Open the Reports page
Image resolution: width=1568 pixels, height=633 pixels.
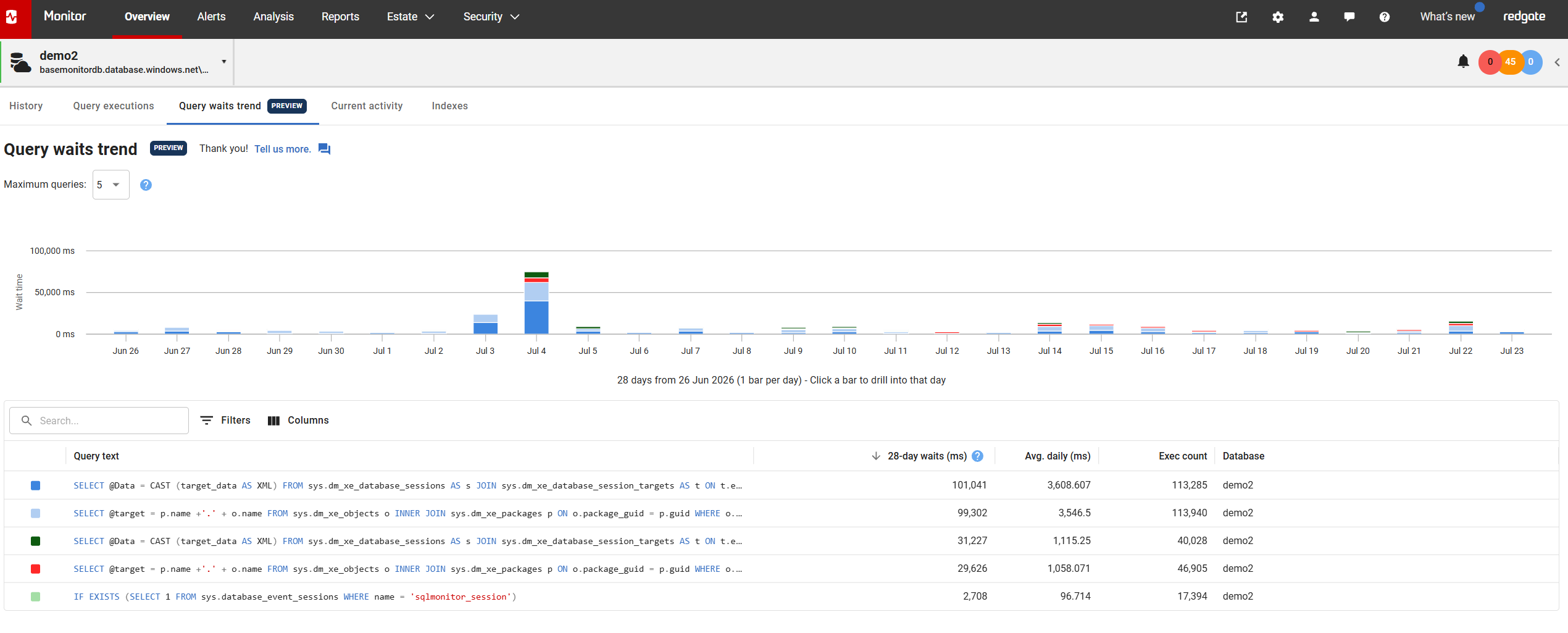pyautogui.click(x=340, y=17)
